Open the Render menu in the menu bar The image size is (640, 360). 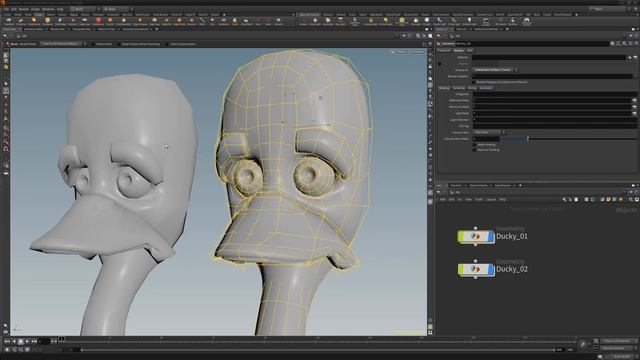[24, 9]
